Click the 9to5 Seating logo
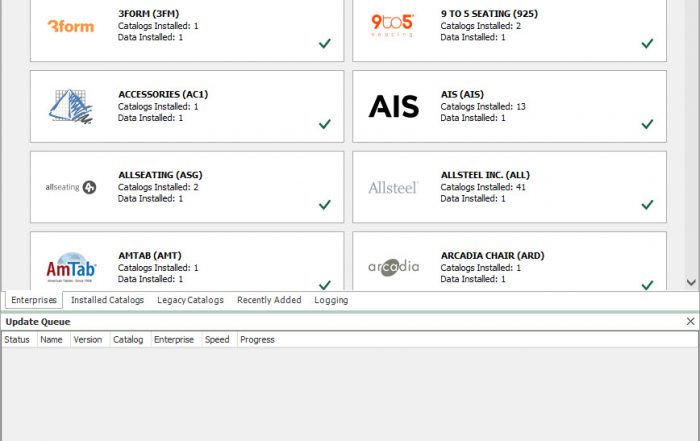The image size is (700, 441). 392,25
